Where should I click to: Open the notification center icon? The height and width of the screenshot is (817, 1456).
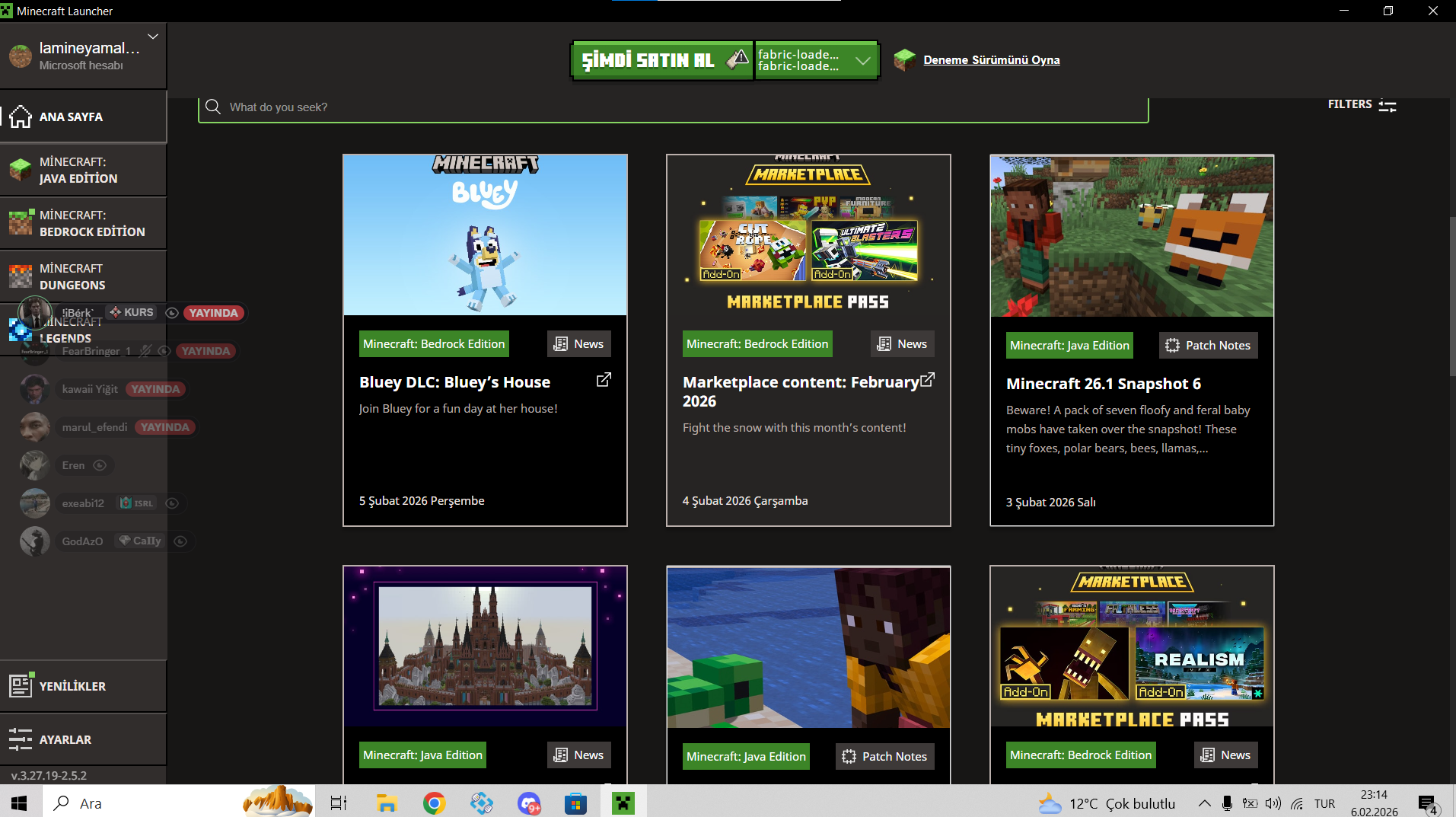click(1427, 804)
